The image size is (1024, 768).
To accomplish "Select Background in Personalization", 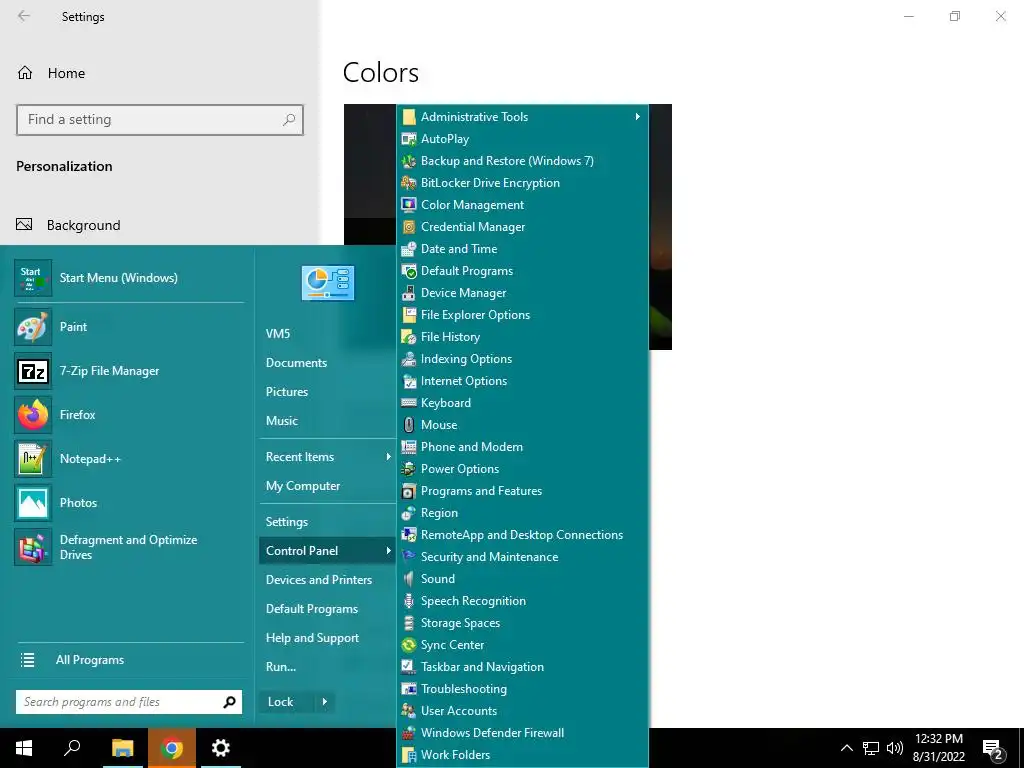I will pos(160,225).
